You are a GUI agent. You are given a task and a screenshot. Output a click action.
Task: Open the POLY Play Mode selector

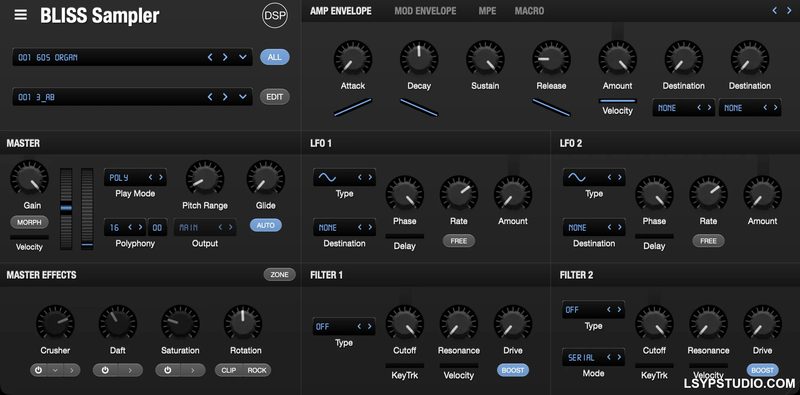(x=135, y=178)
